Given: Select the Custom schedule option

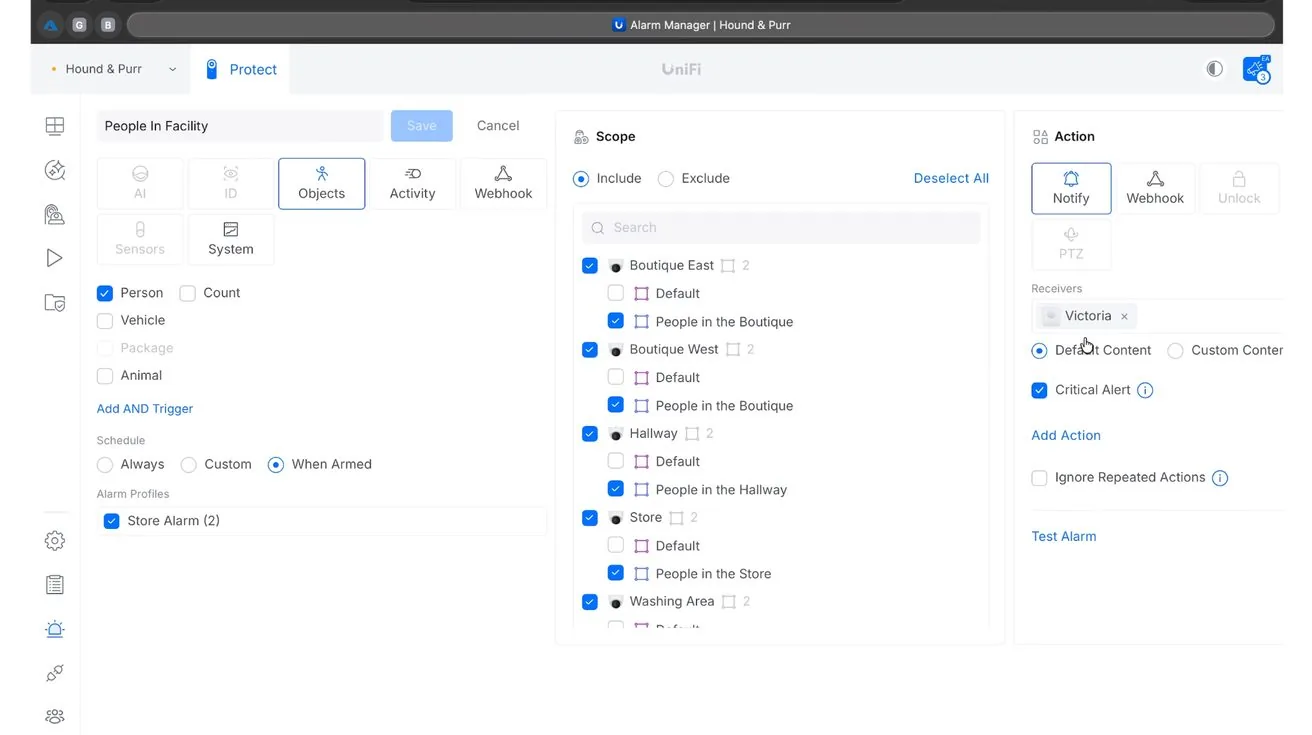Looking at the screenshot, I should (188, 465).
